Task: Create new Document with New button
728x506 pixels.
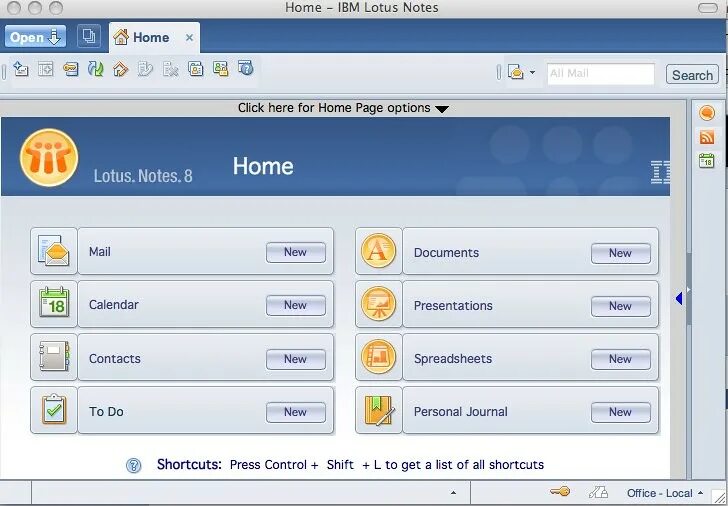Action: tap(621, 253)
